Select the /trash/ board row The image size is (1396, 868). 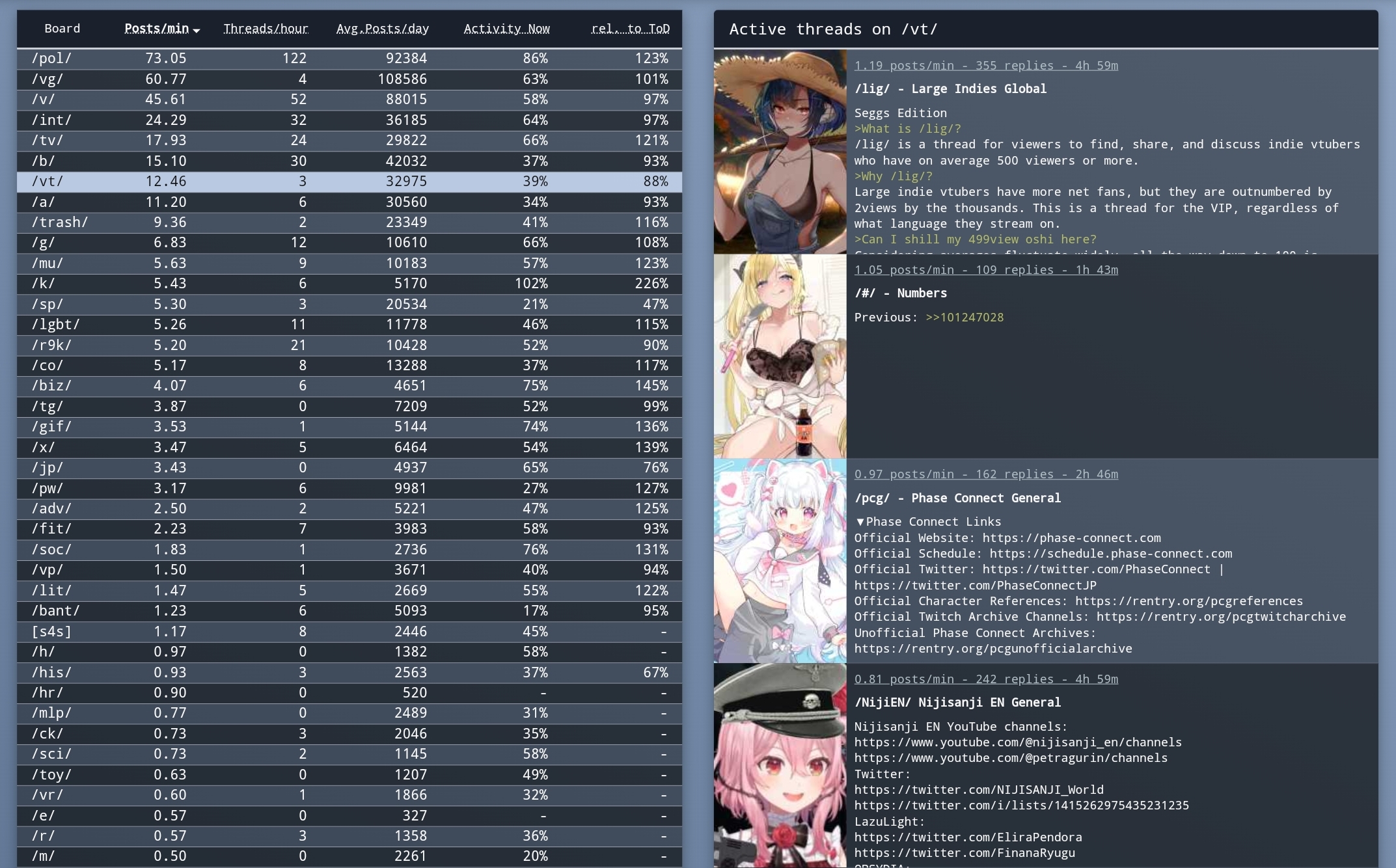[349, 223]
